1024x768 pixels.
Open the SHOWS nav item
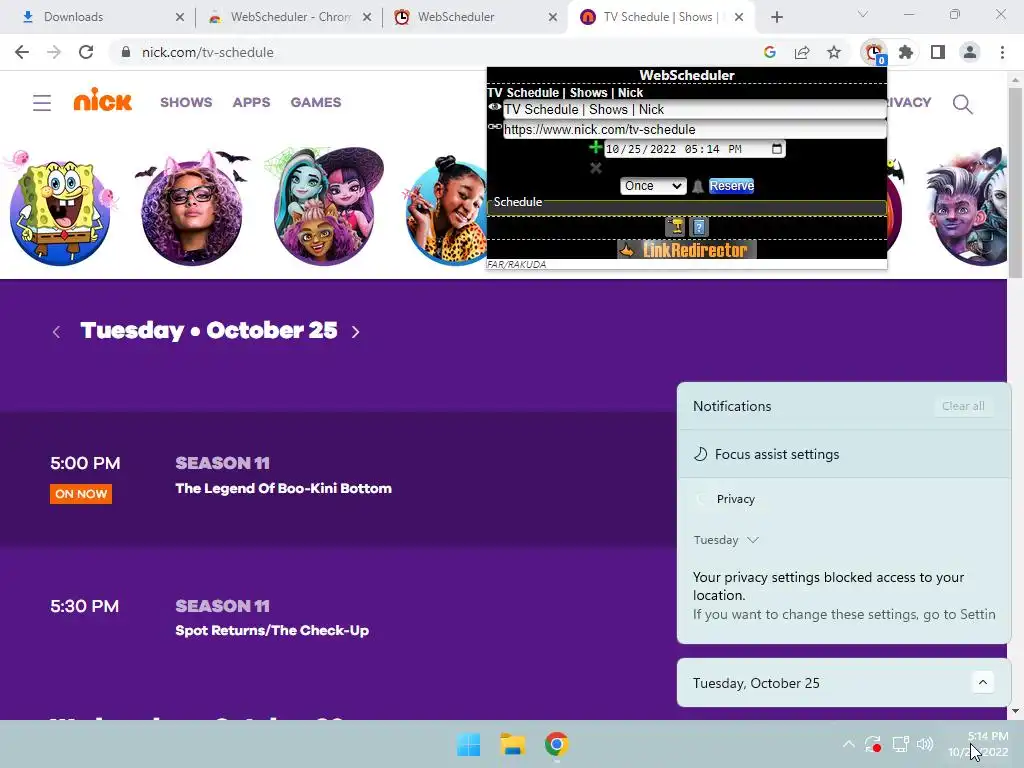pyautogui.click(x=186, y=103)
